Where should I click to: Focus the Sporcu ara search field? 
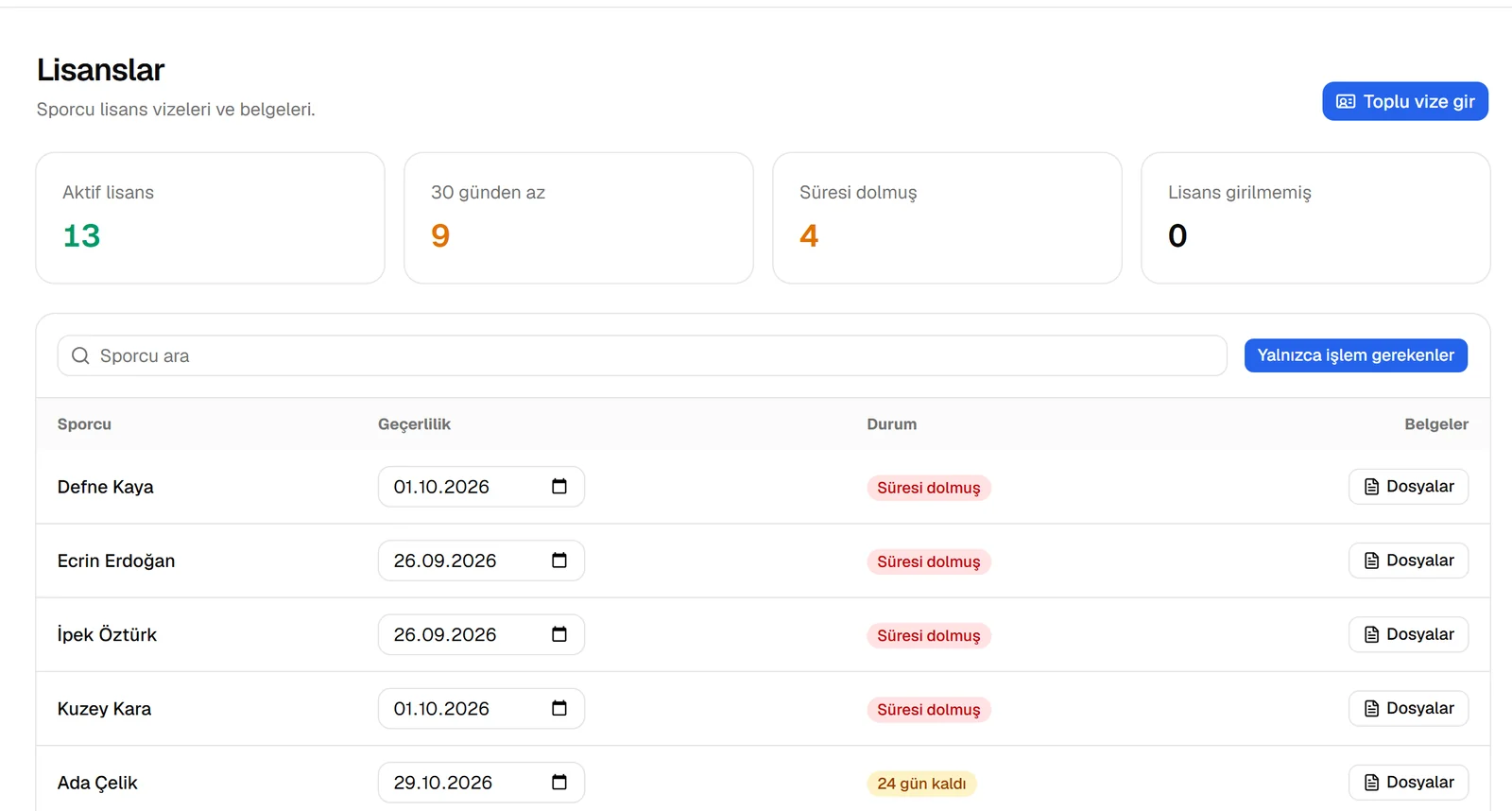click(x=642, y=355)
